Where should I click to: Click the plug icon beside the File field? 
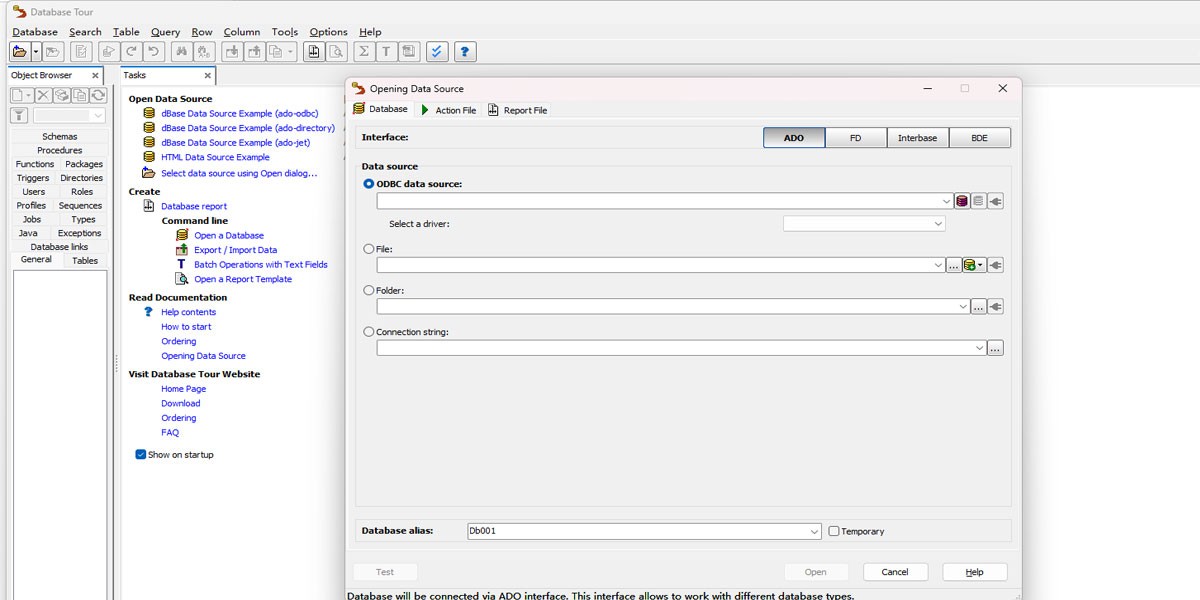pyautogui.click(x=995, y=265)
